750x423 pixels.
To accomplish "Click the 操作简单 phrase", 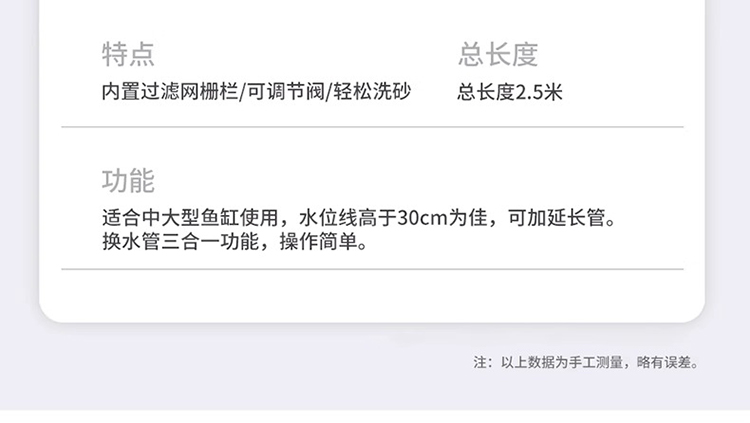I will pos(318,241).
